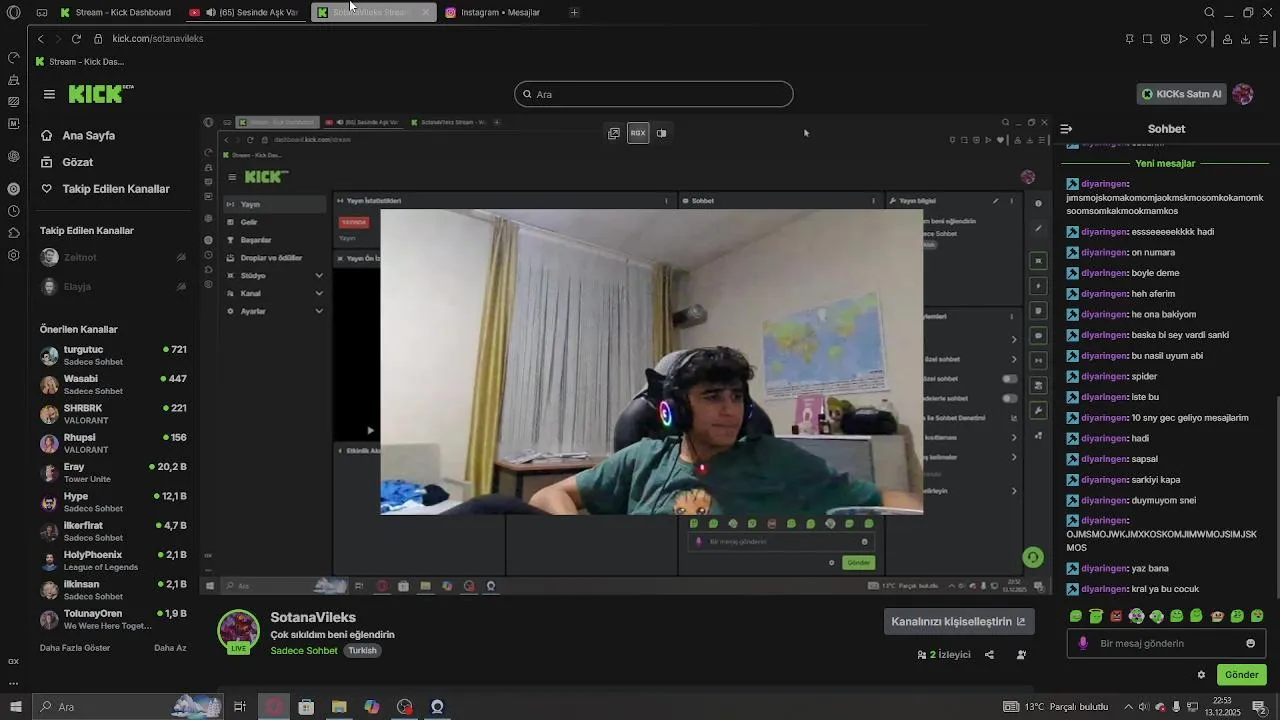The width and height of the screenshot is (1280, 720).
Task: Jump to Yeni mesajlar in chat
Action: click(1165, 163)
